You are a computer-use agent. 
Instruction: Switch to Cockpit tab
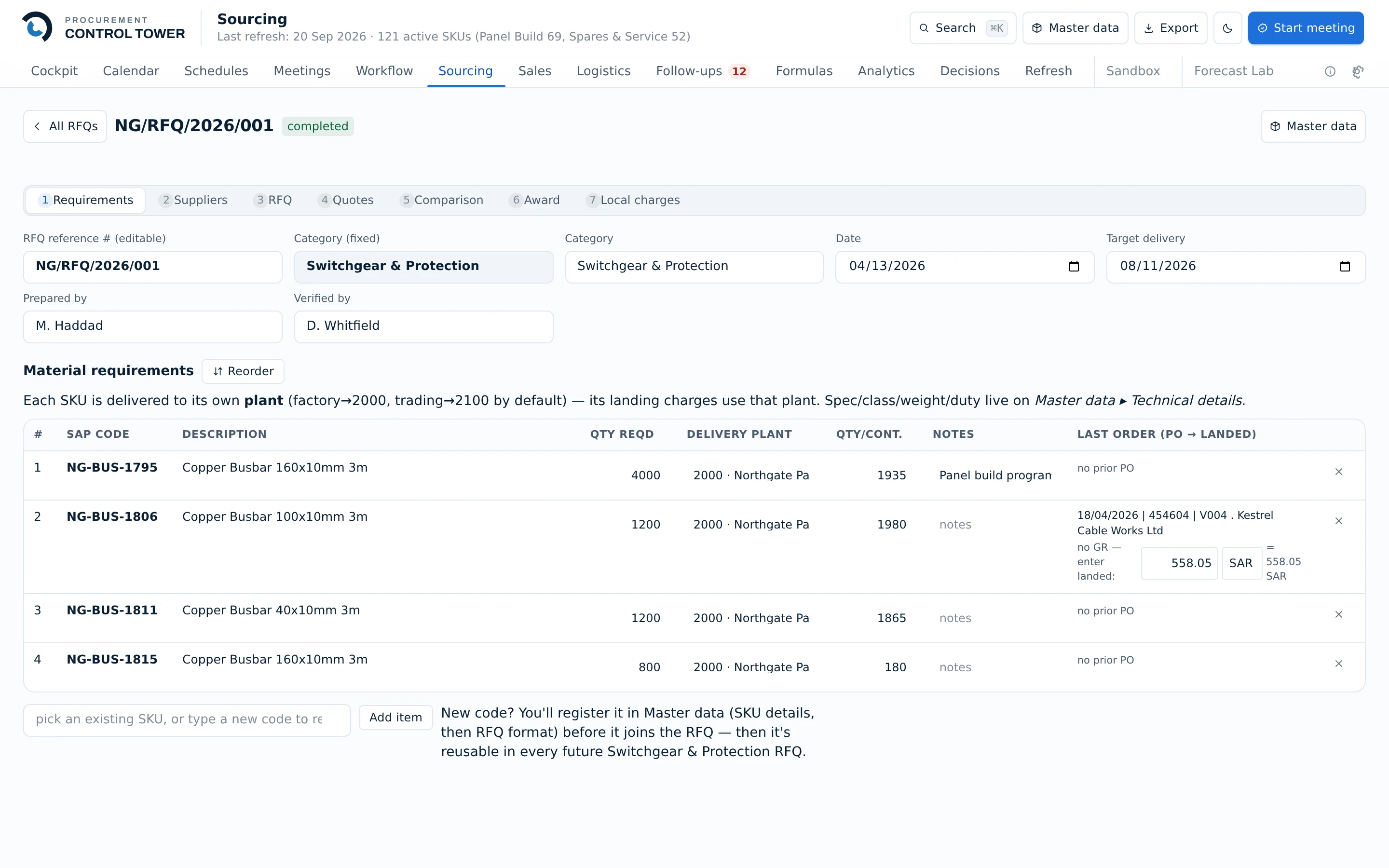pyautogui.click(x=54, y=71)
